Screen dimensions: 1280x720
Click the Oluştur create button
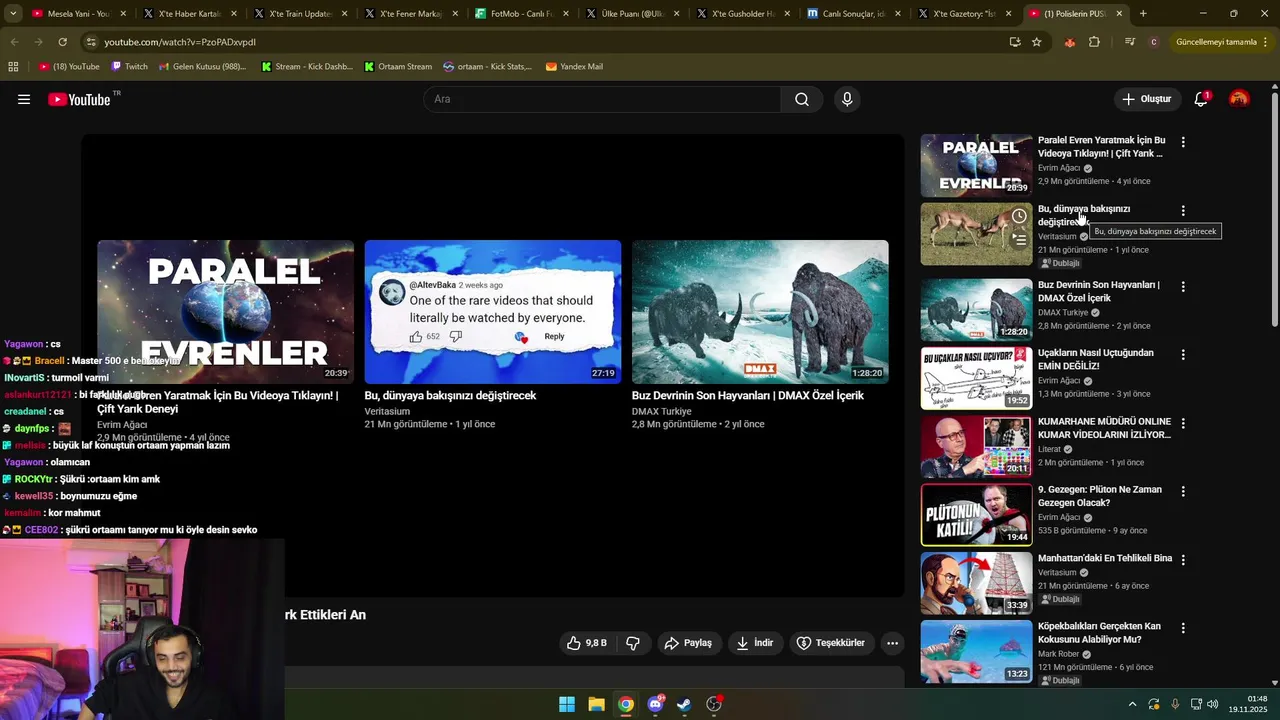[1147, 99]
